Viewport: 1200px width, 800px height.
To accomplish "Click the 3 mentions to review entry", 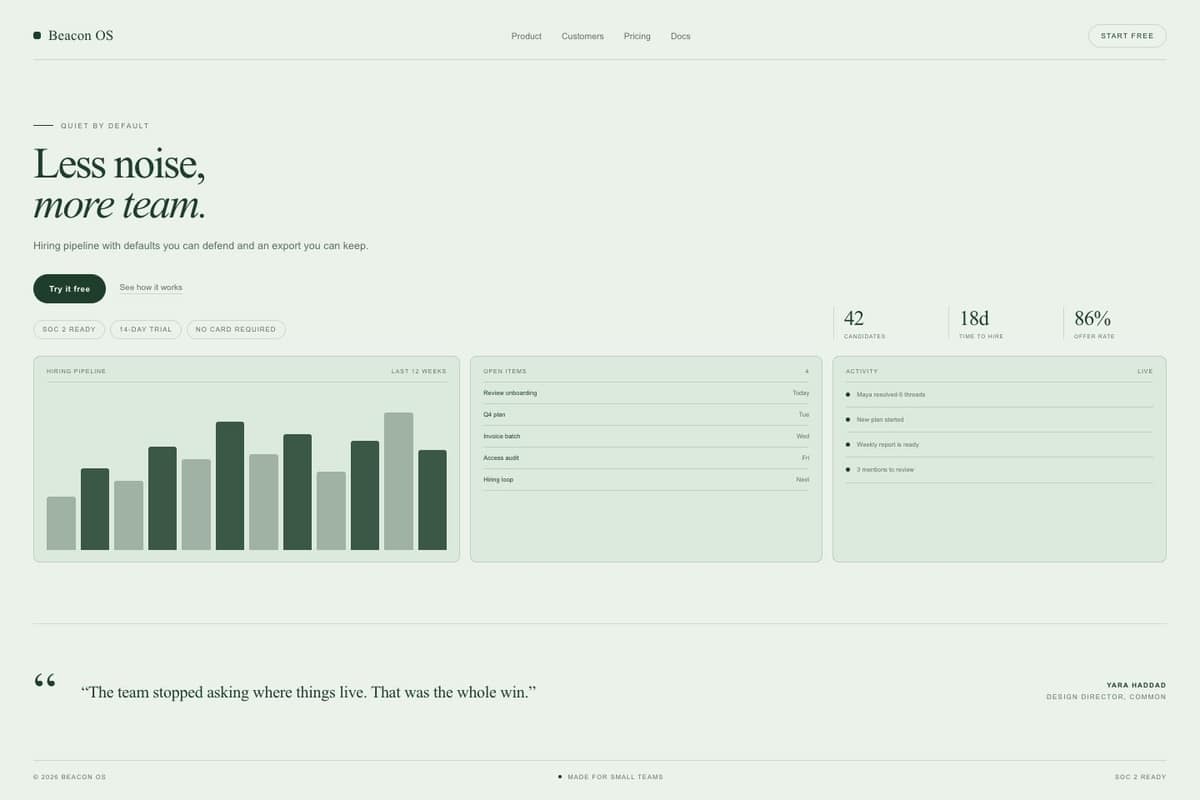I will [x=999, y=470].
